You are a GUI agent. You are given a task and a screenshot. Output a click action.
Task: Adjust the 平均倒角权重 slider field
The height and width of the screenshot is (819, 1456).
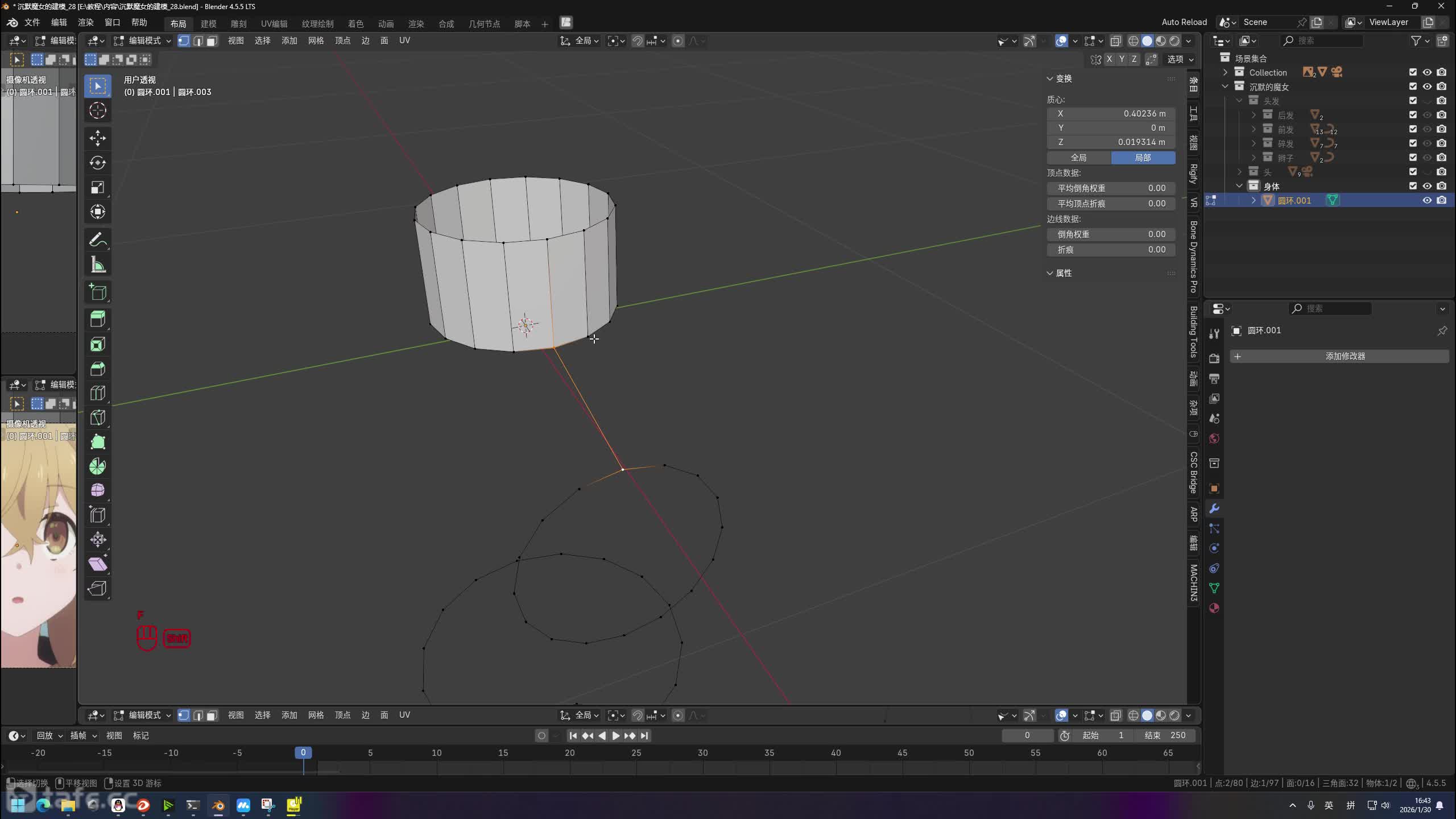coord(1111,188)
